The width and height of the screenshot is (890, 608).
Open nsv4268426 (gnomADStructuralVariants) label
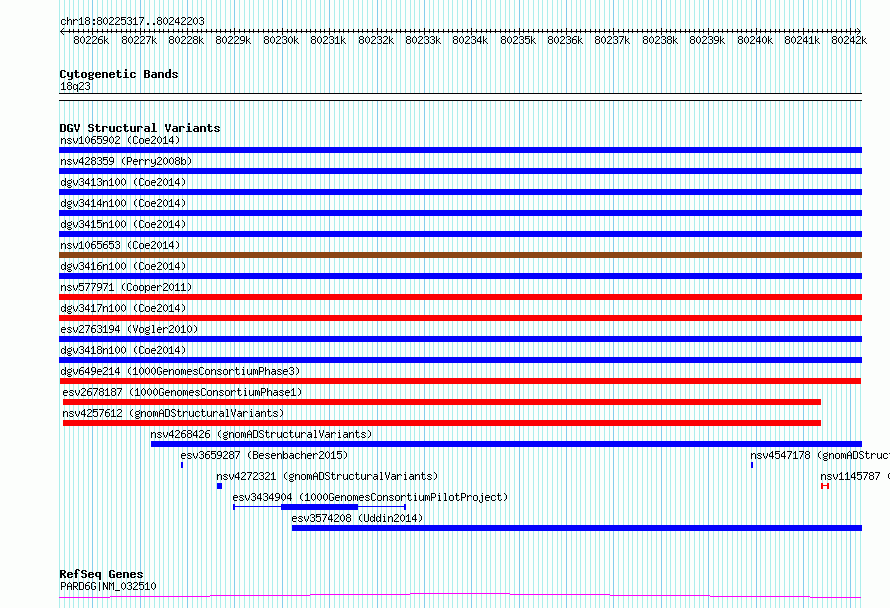(x=261, y=434)
